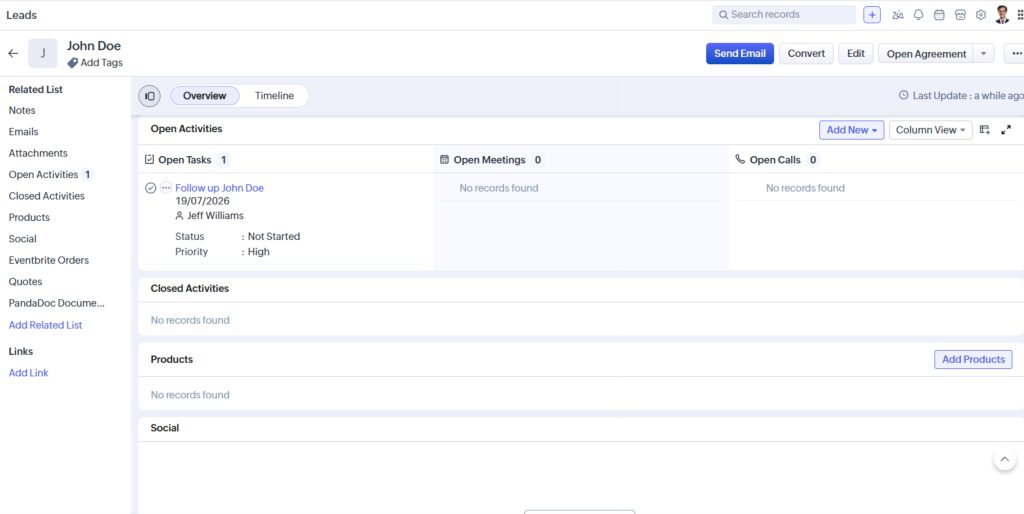Click the Closed Activities section heading

pyautogui.click(x=189, y=289)
